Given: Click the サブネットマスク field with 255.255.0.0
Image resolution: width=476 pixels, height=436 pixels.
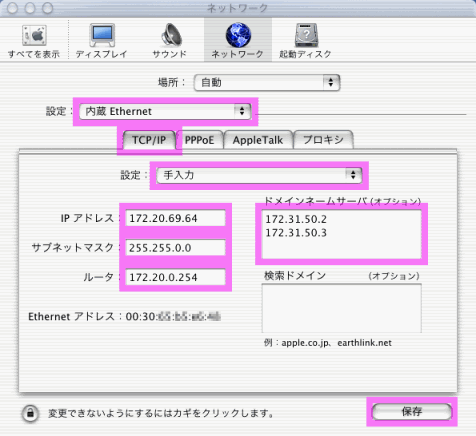Looking at the screenshot, I should pyautogui.click(x=175, y=248).
